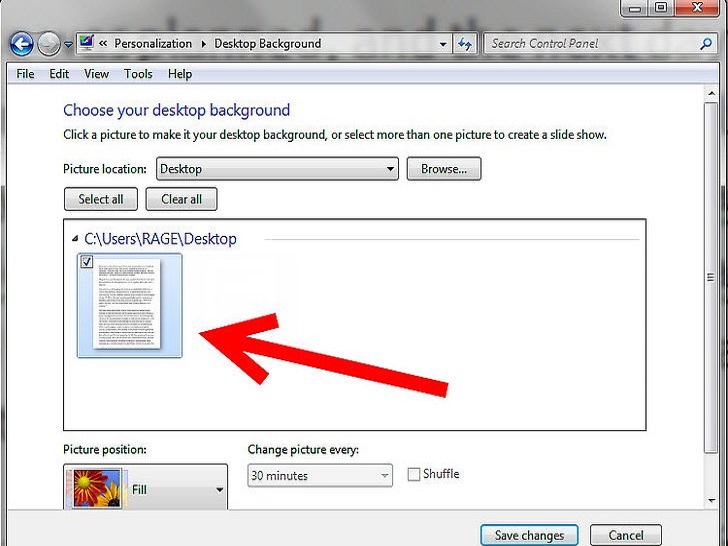
Task: Click the Select all button
Action: (101, 199)
